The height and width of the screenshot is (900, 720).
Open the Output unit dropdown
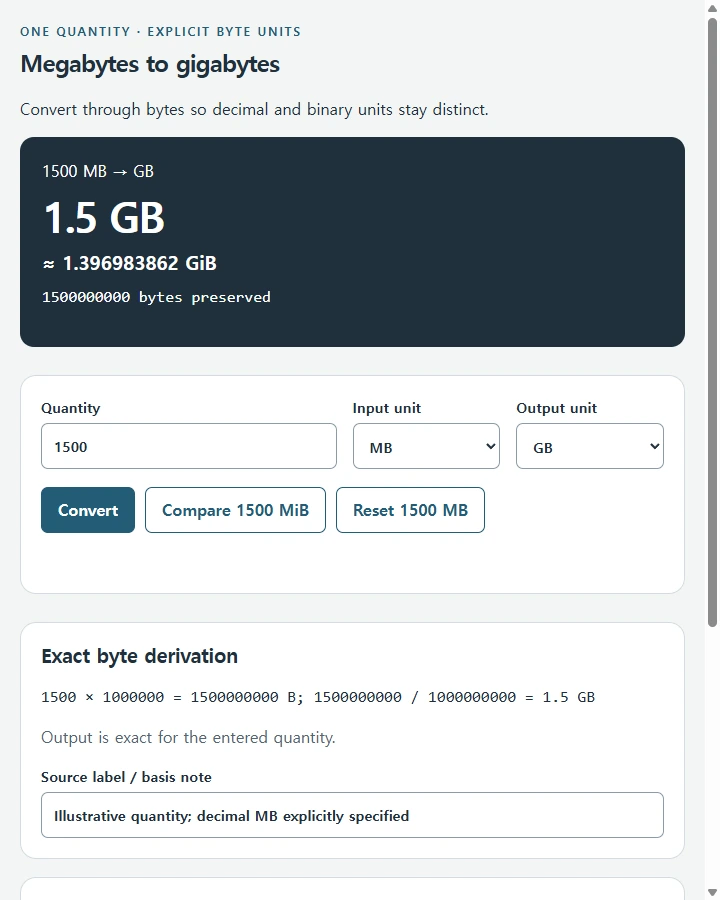pyautogui.click(x=590, y=446)
